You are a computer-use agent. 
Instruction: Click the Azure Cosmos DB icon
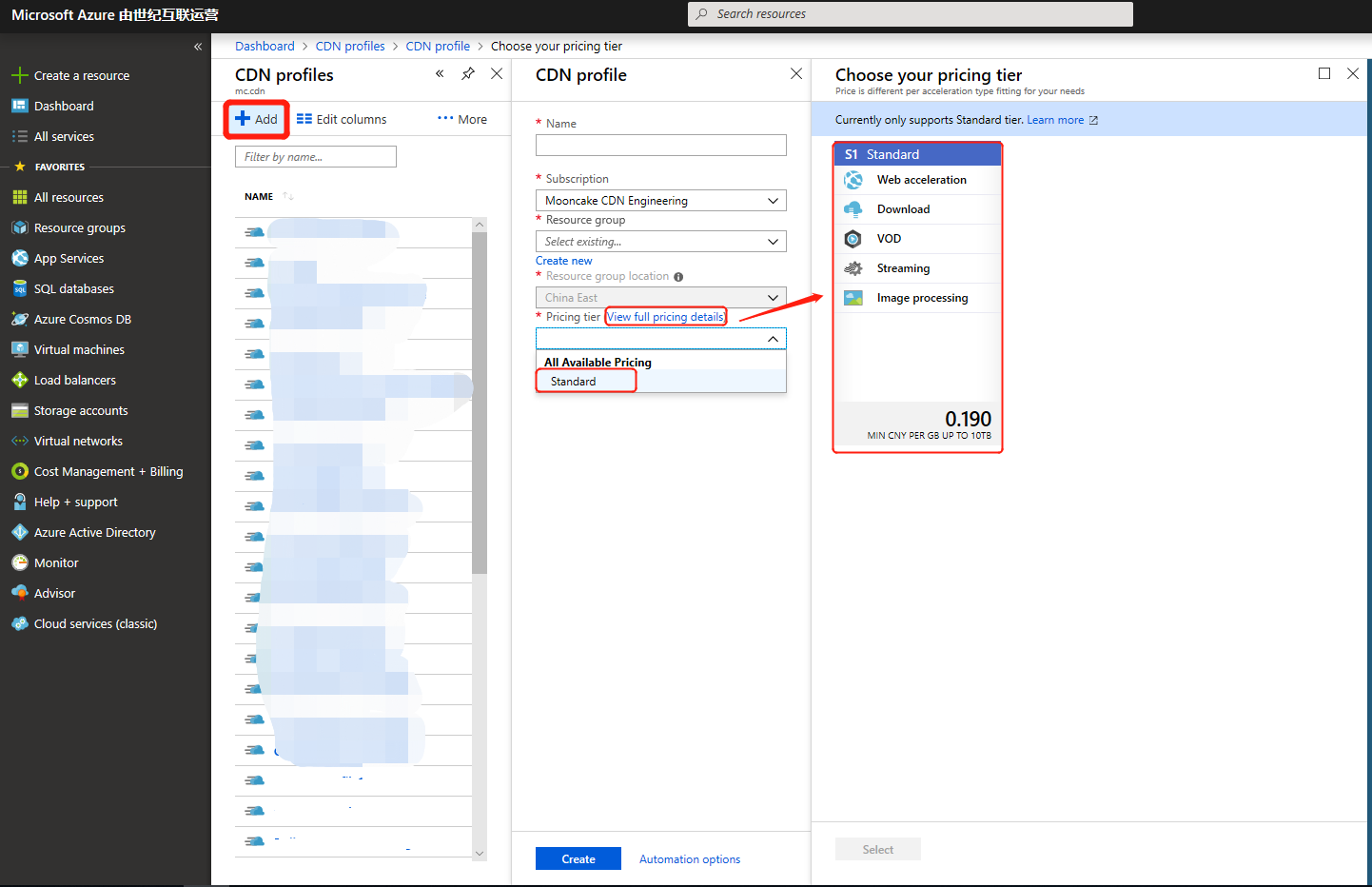[19, 319]
